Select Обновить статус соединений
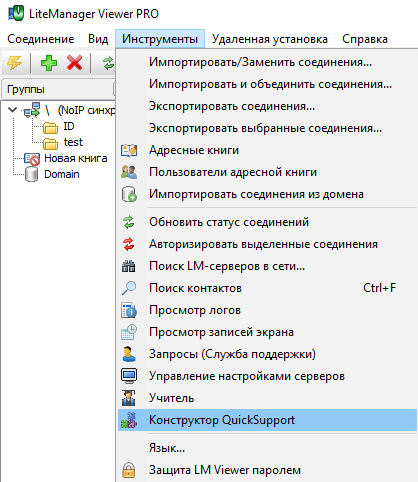 point(267,222)
